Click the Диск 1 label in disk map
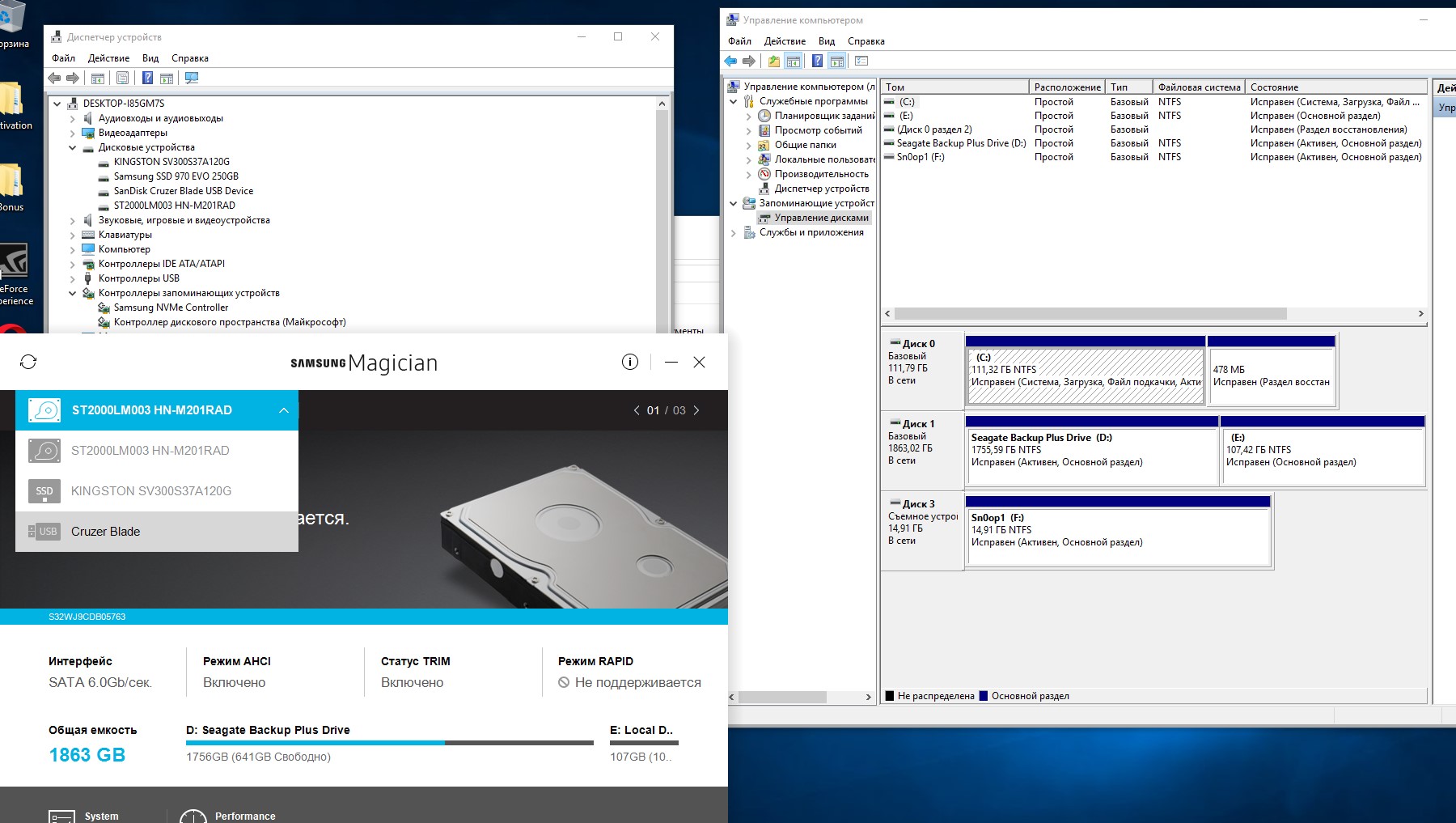This screenshot has height=823, width=1456. point(918,424)
